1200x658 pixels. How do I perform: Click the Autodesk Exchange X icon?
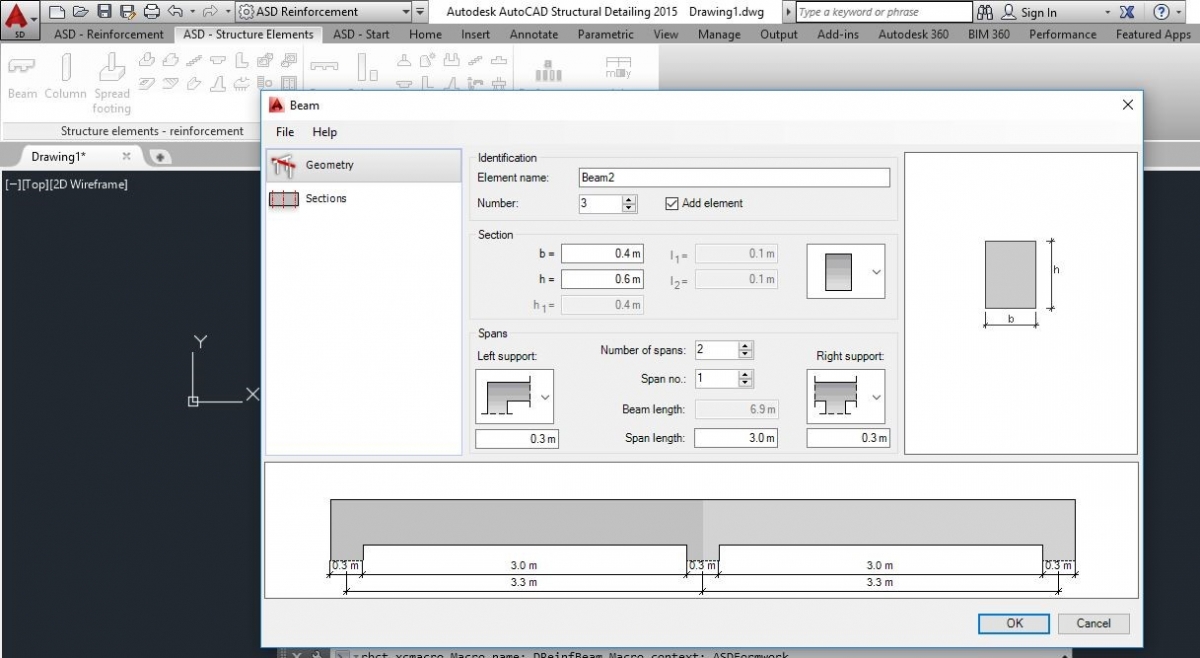tap(1127, 12)
